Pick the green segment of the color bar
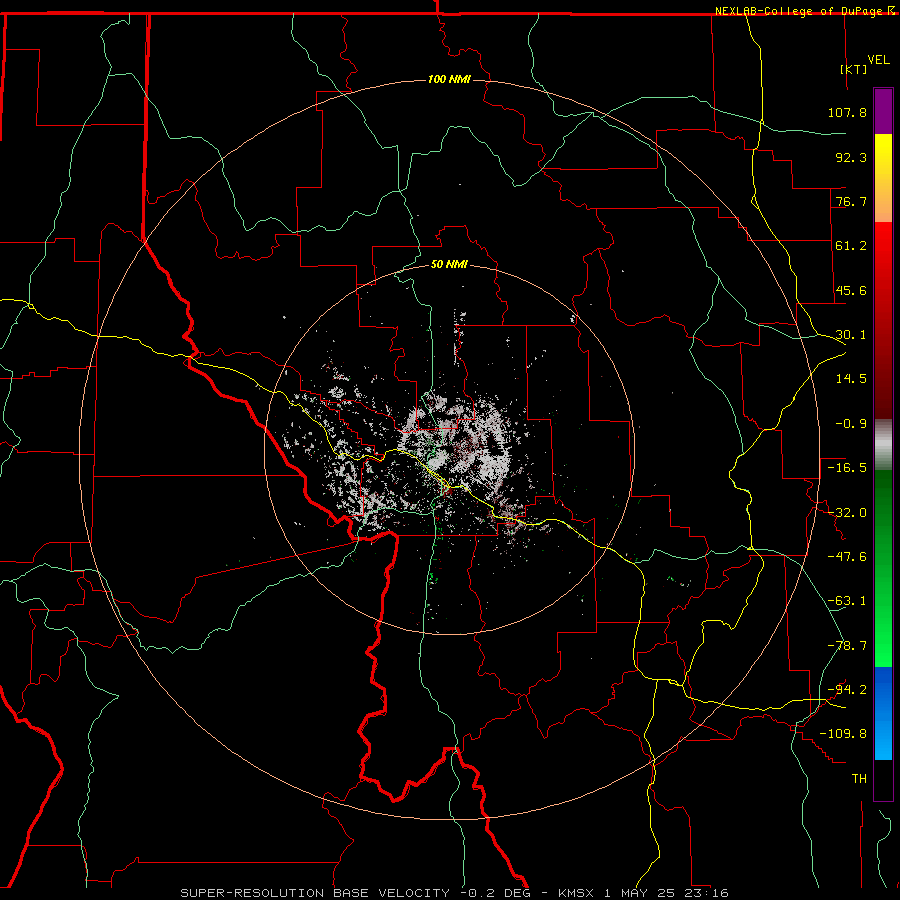The image size is (900, 900). 883,568
